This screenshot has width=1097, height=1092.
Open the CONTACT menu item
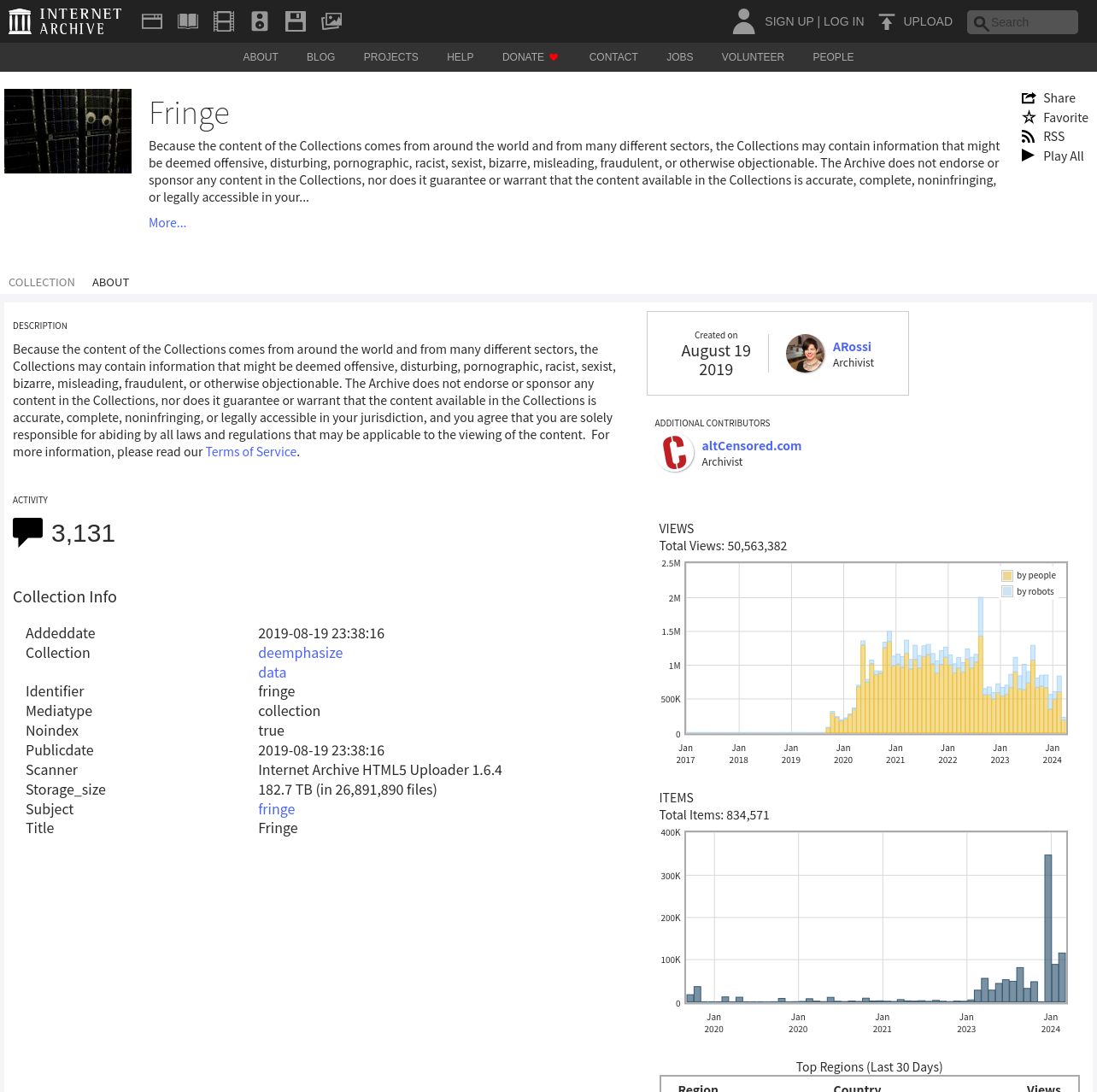click(x=613, y=57)
